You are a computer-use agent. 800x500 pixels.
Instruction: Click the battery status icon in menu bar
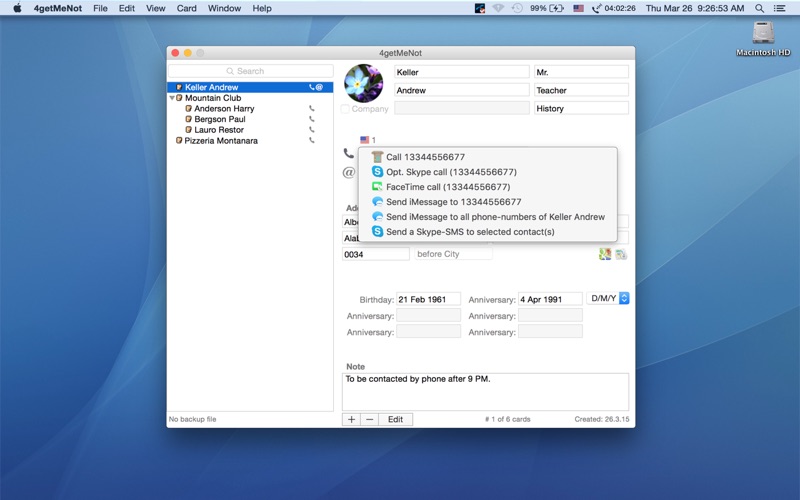tap(556, 8)
